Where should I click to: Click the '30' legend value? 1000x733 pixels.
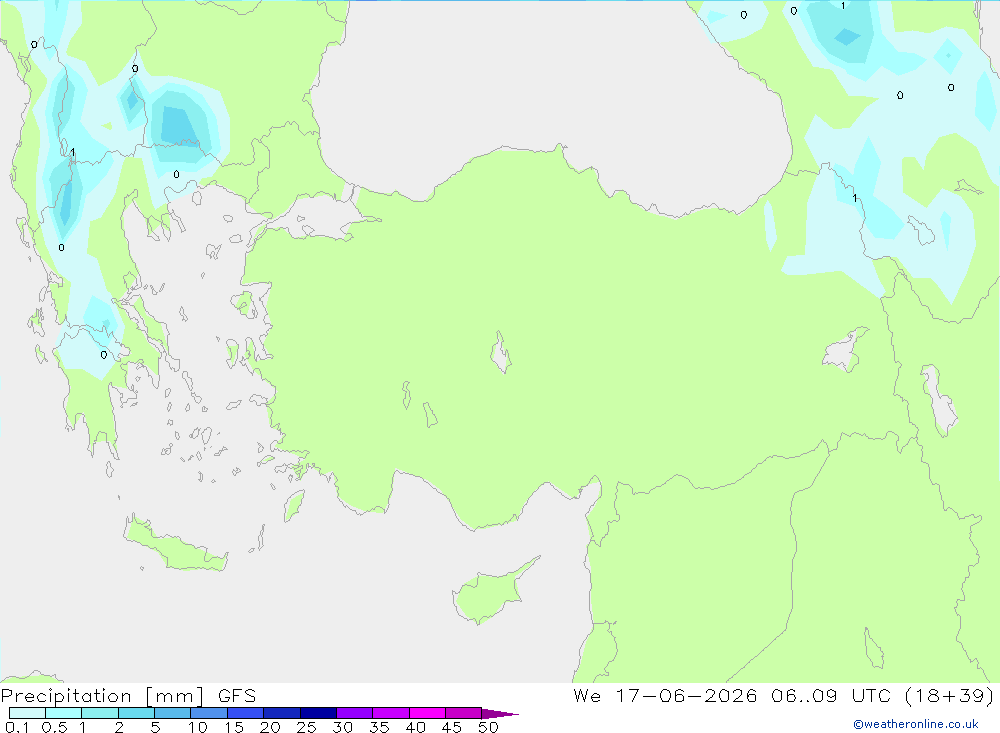(x=343, y=727)
